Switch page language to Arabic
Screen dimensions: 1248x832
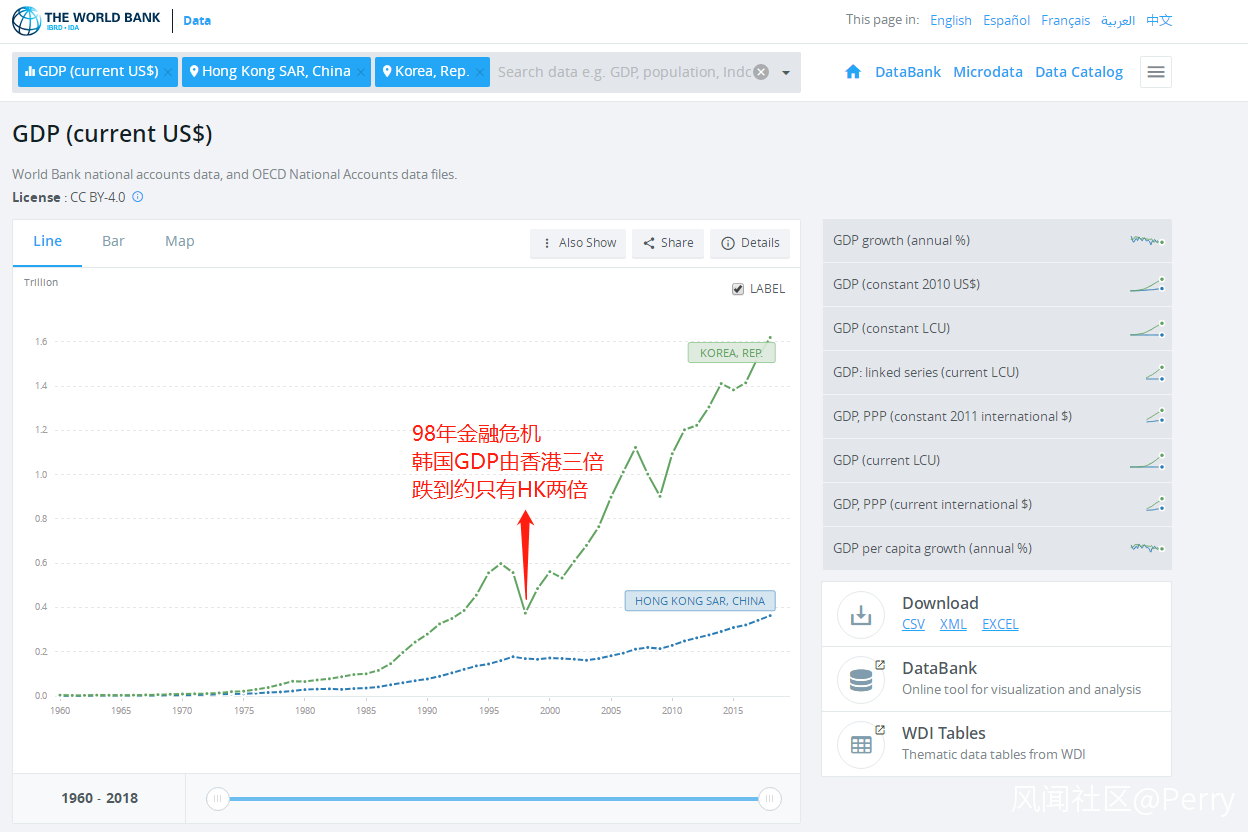pos(1118,20)
